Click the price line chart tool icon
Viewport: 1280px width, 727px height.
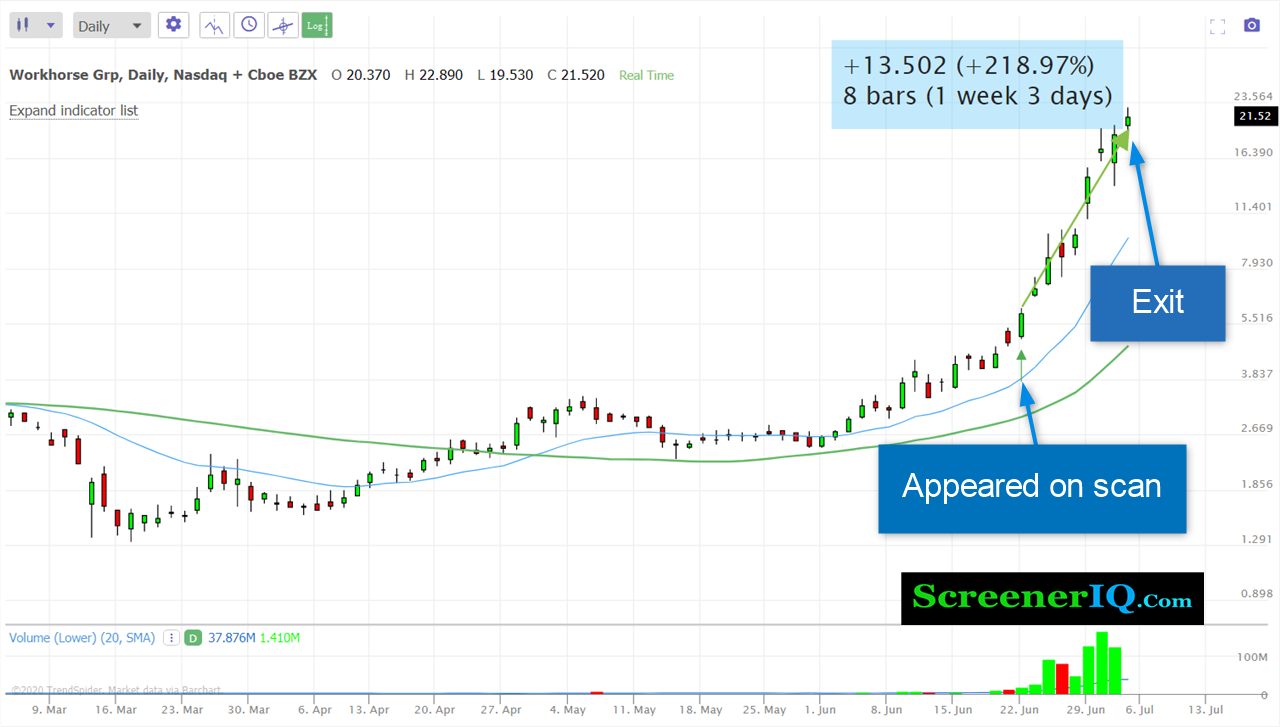click(215, 26)
